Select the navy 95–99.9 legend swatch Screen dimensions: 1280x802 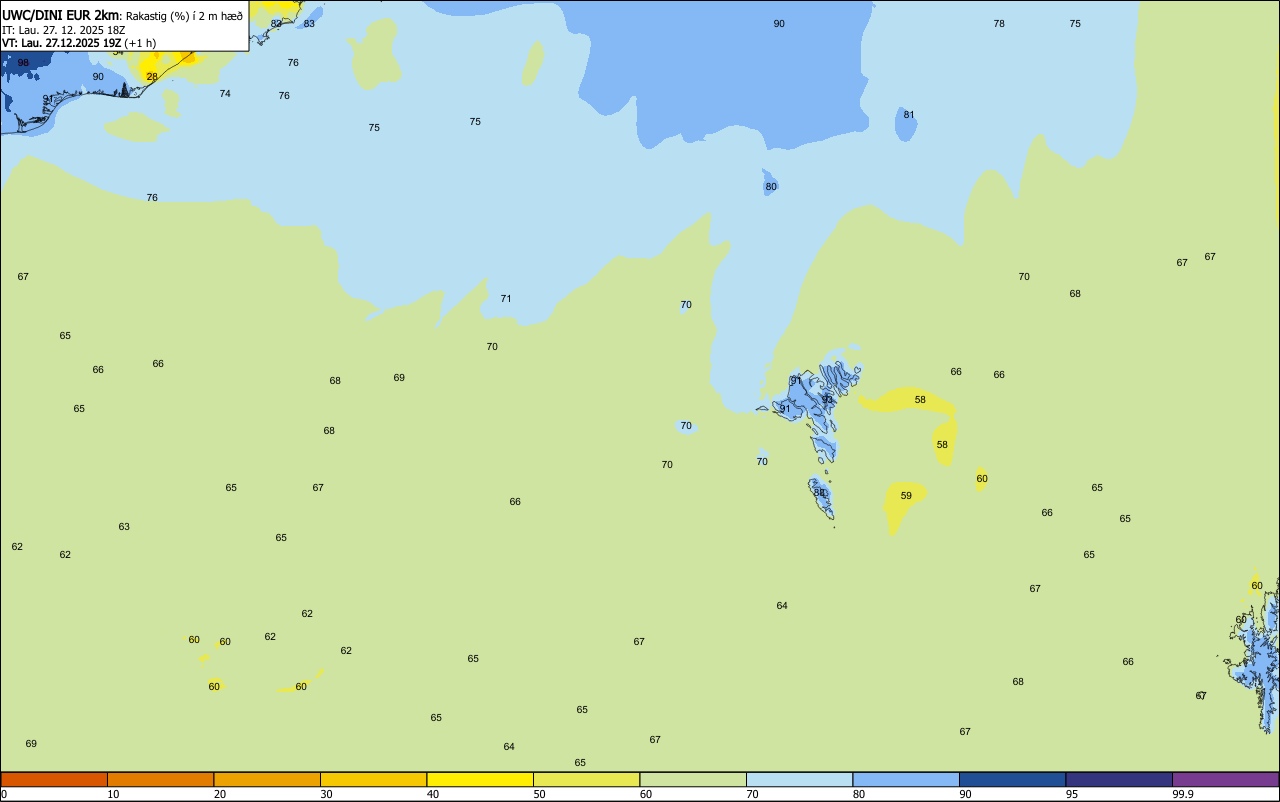click(1119, 779)
